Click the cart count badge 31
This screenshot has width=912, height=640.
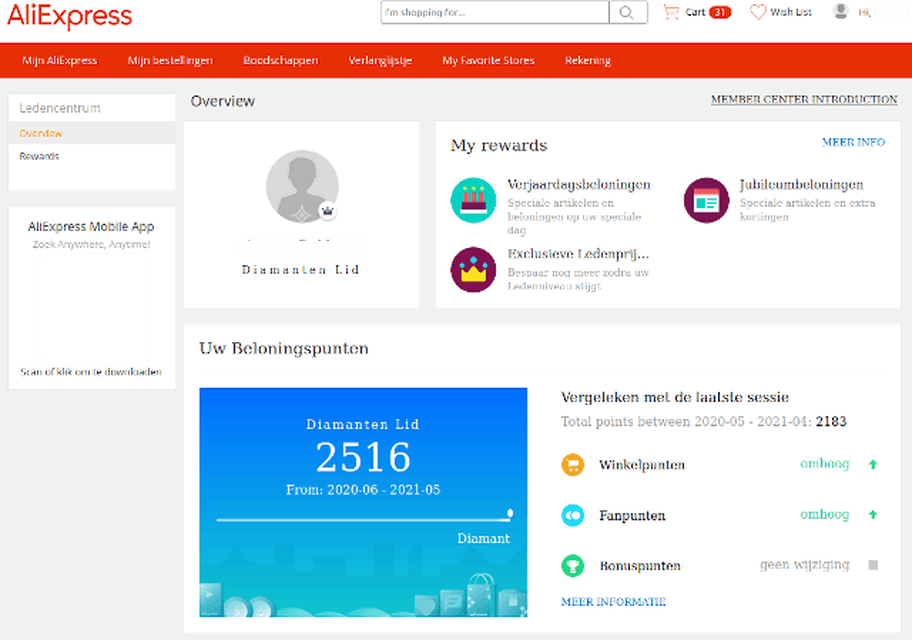(720, 12)
